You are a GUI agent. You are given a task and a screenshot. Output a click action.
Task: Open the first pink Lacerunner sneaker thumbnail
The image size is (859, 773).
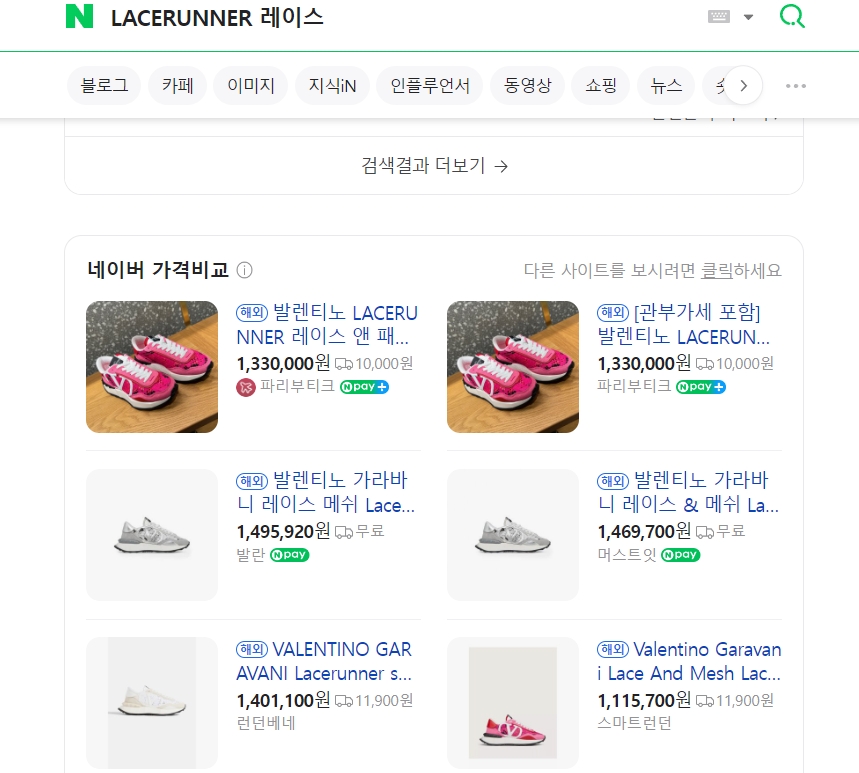152,367
